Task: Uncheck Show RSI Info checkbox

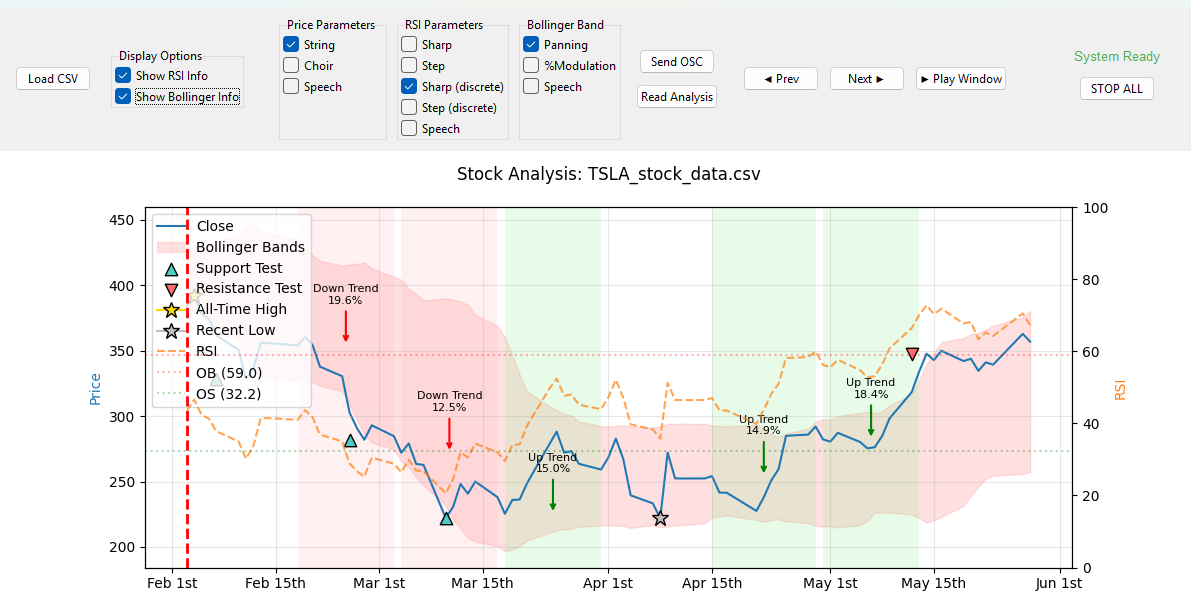Action: 123,75
